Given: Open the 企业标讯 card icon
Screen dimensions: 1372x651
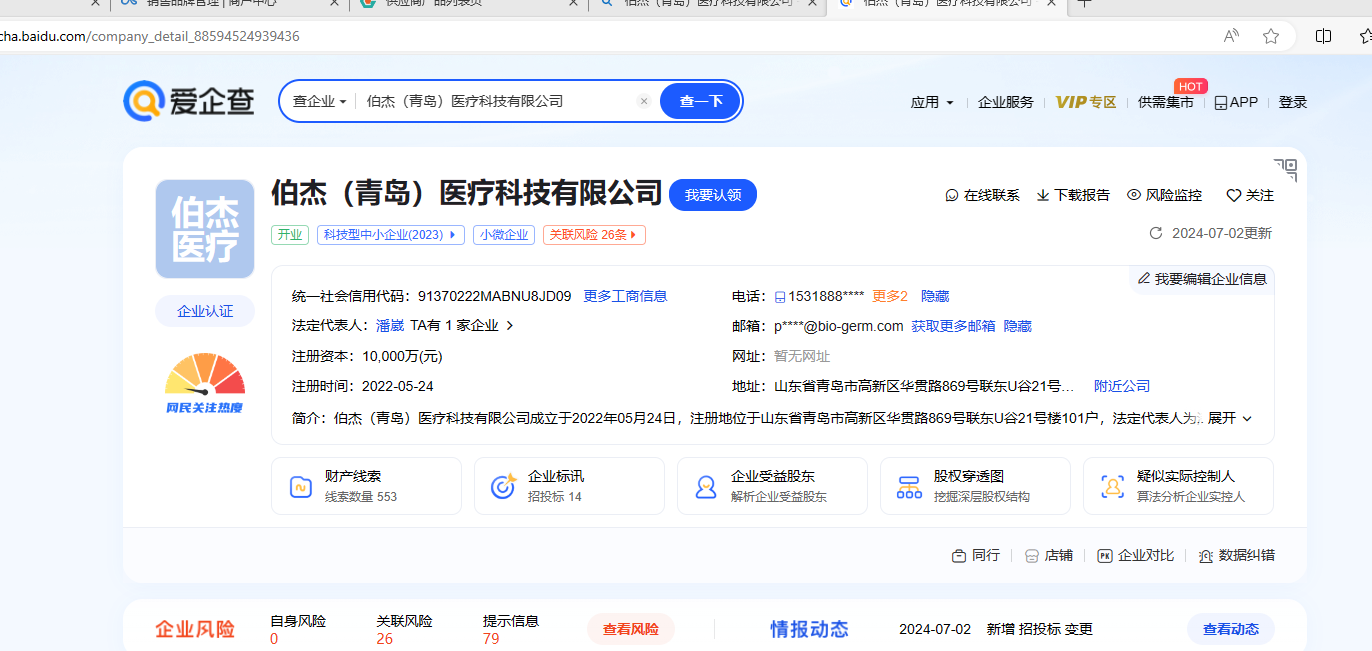Looking at the screenshot, I should click(503, 487).
